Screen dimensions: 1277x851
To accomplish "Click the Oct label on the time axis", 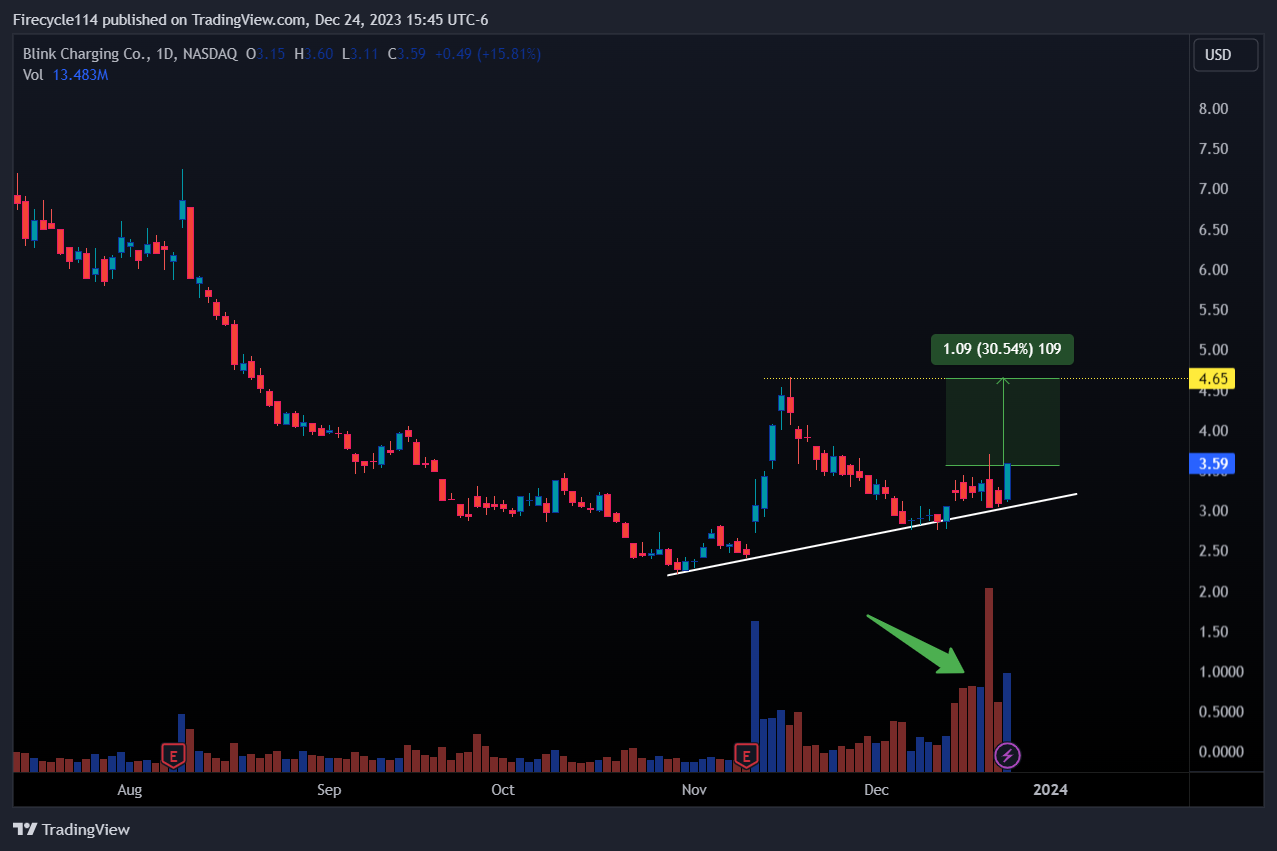I will 503,790.
